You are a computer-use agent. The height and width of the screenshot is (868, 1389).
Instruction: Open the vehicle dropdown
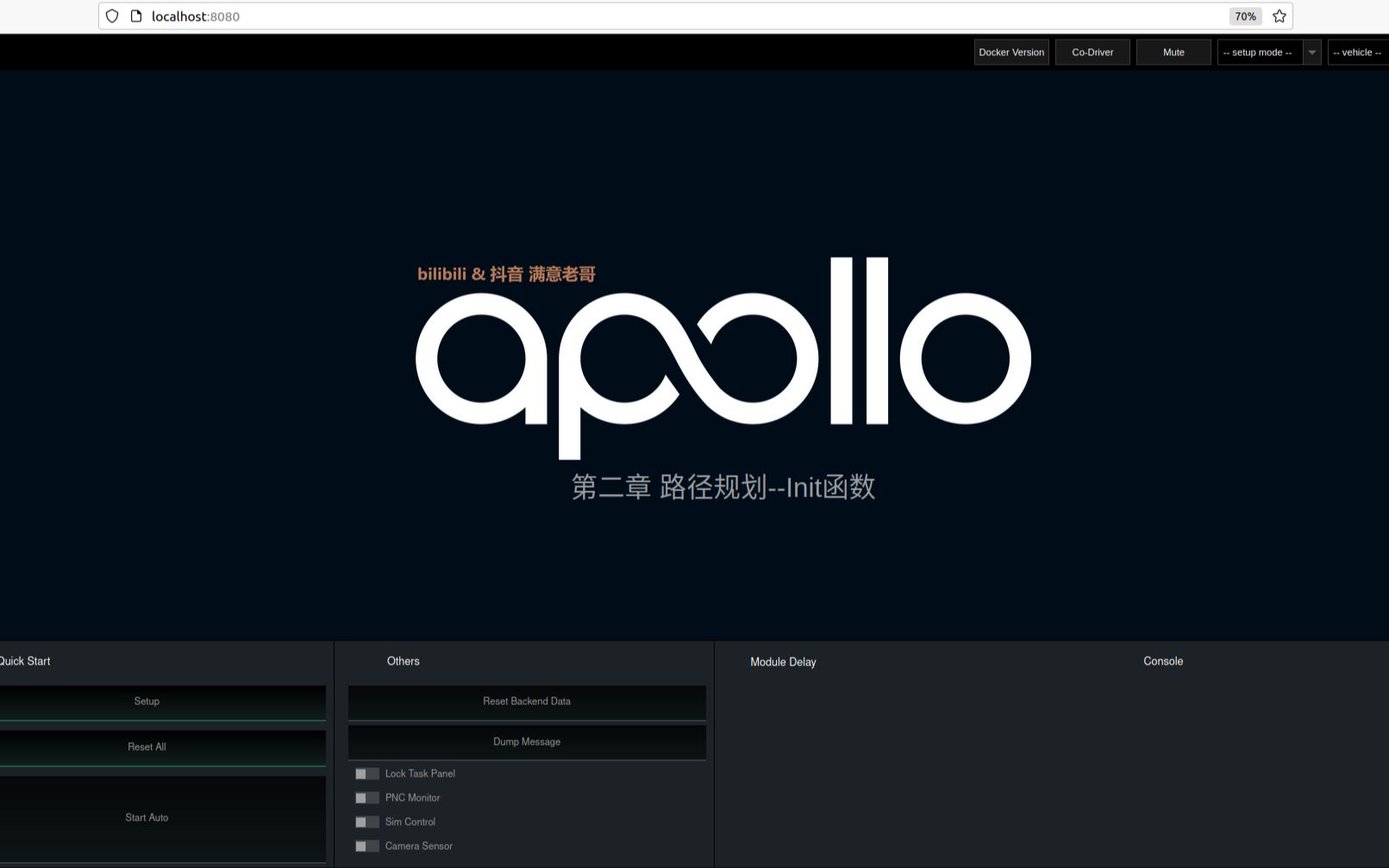tap(1358, 53)
